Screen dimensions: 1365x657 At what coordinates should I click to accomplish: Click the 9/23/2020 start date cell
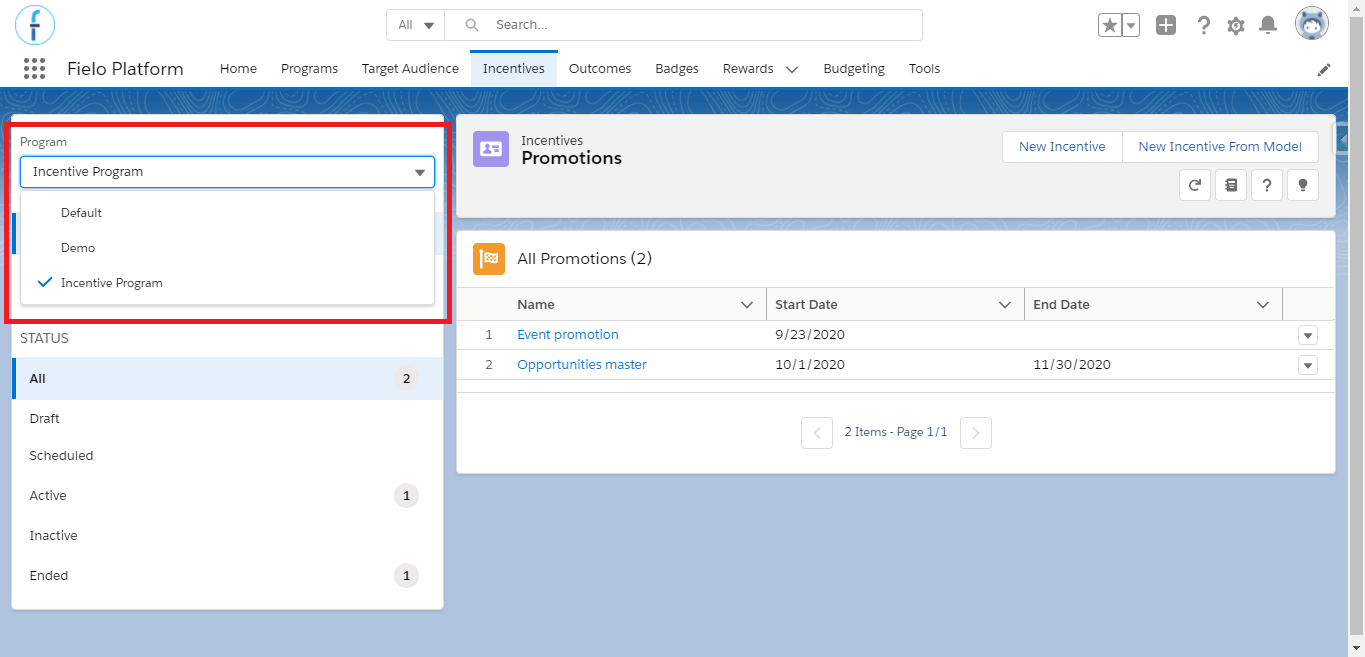click(895, 335)
